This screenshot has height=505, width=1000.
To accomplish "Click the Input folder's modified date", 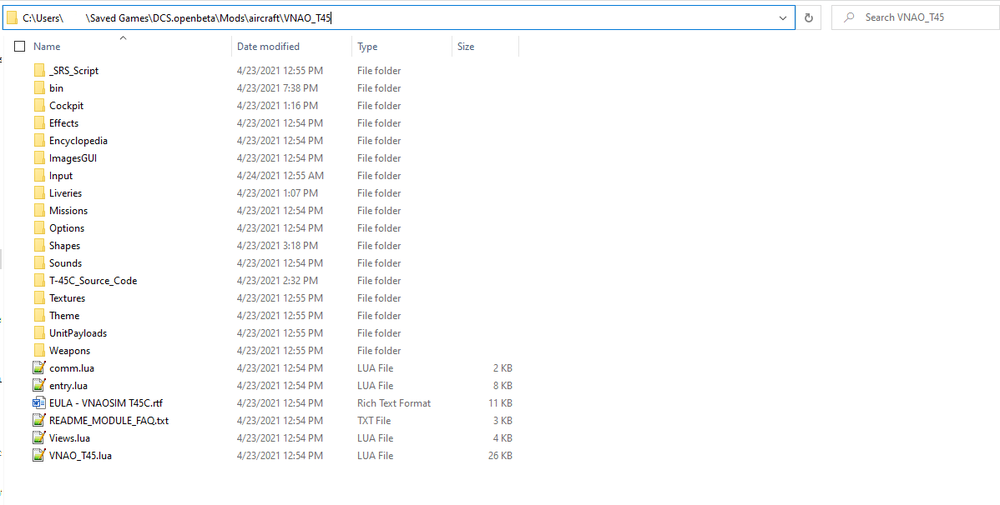I will tap(281, 176).
